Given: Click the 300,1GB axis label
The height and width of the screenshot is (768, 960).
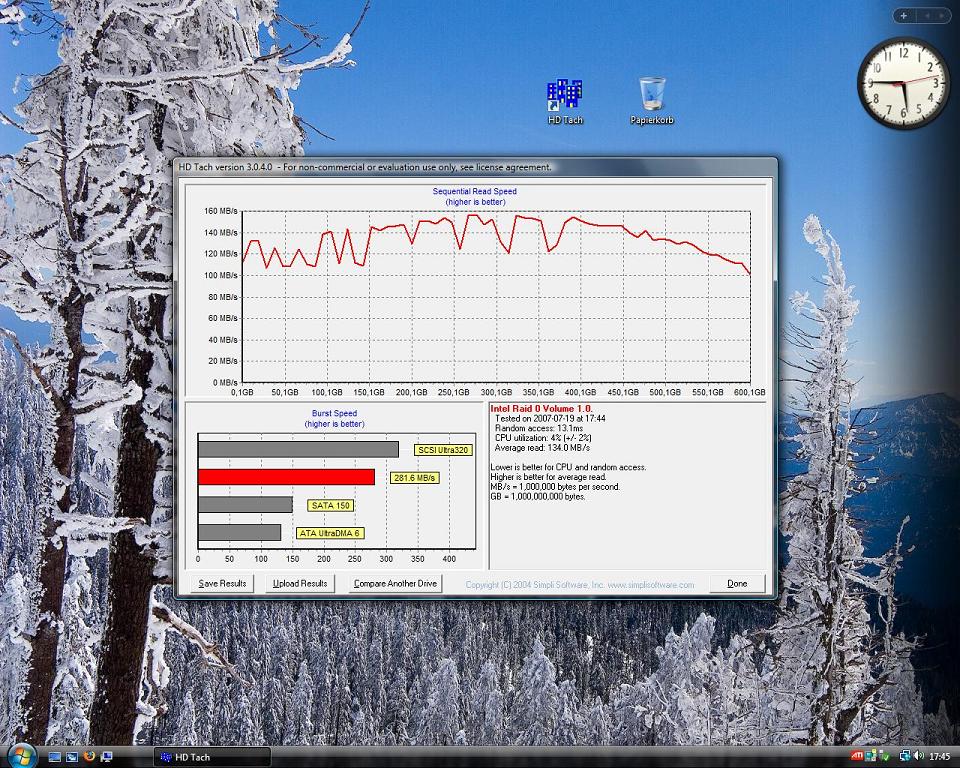Looking at the screenshot, I should pyautogui.click(x=496, y=392).
